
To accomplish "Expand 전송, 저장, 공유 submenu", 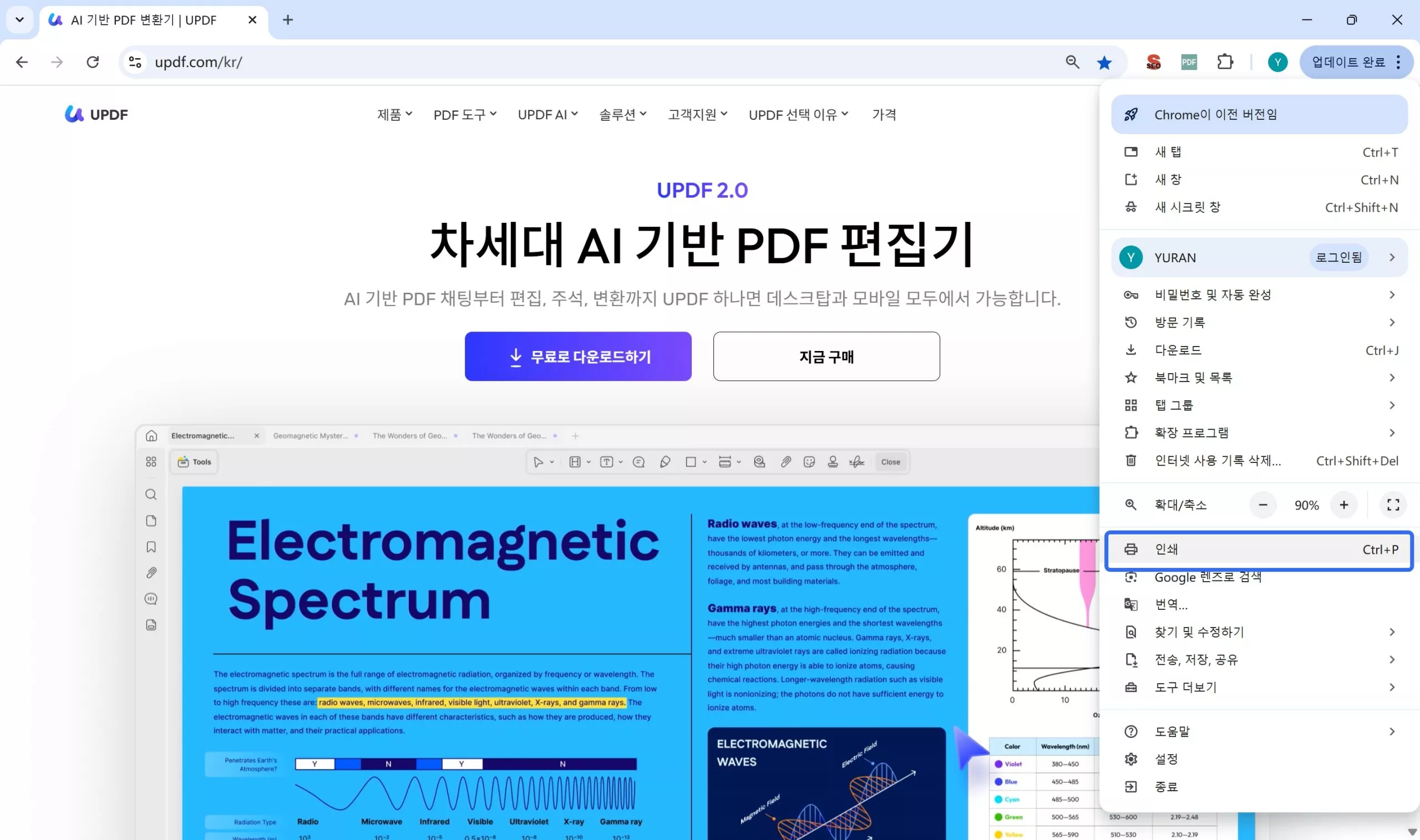I will (1259, 659).
